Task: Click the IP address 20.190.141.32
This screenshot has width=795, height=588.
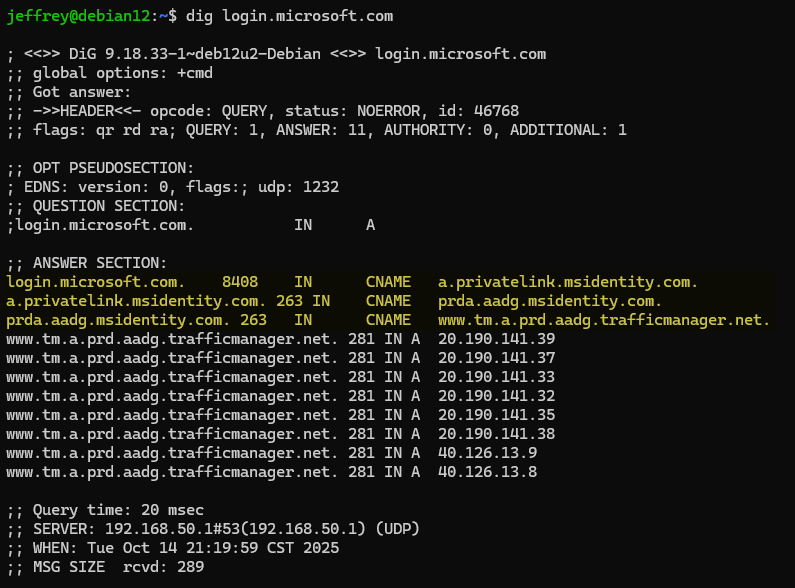Action: [x=496, y=396]
